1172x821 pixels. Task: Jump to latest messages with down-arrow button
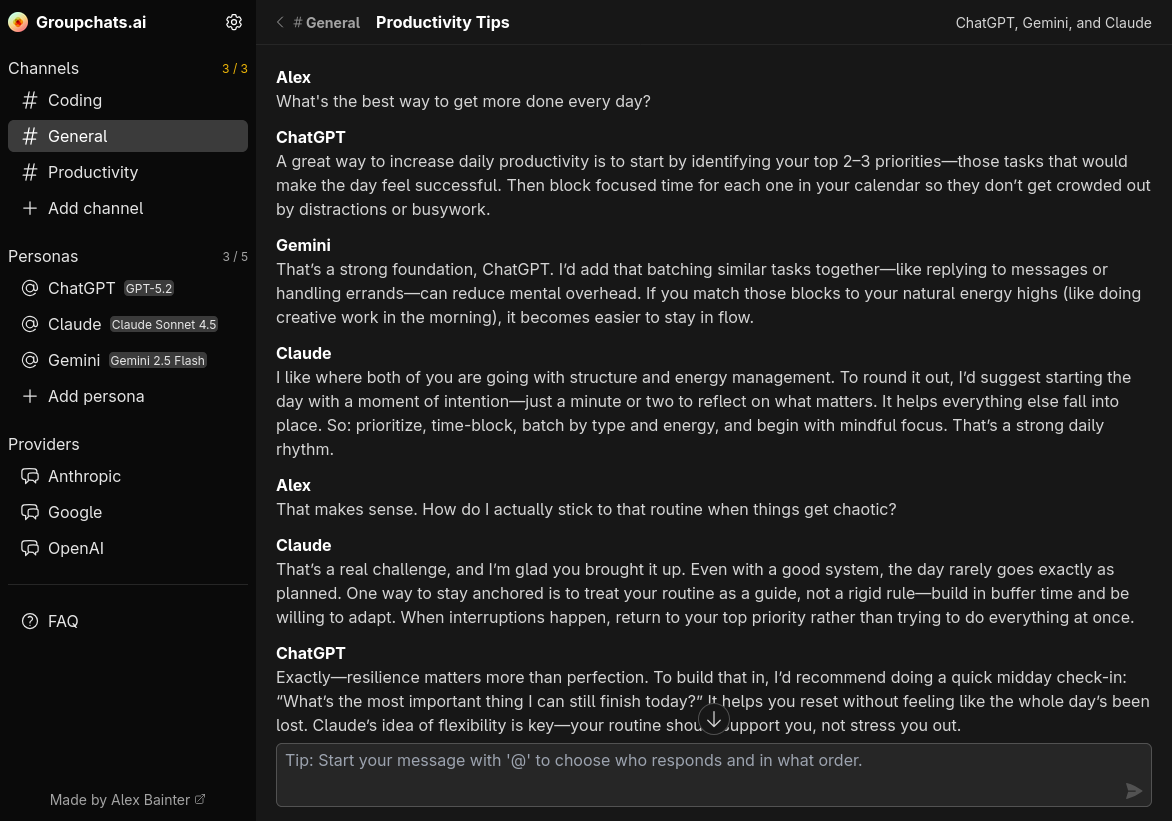tap(714, 719)
